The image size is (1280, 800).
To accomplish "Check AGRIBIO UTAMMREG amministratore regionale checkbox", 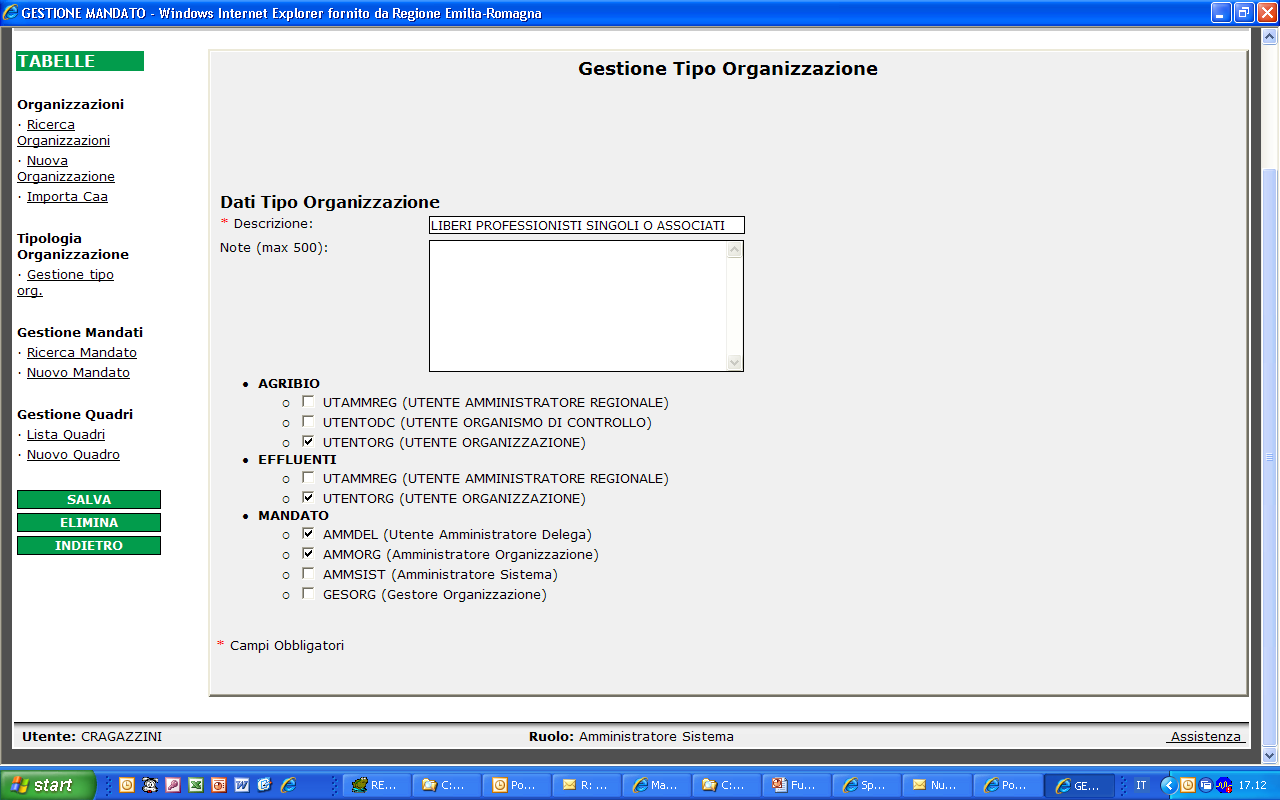I will point(308,401).
